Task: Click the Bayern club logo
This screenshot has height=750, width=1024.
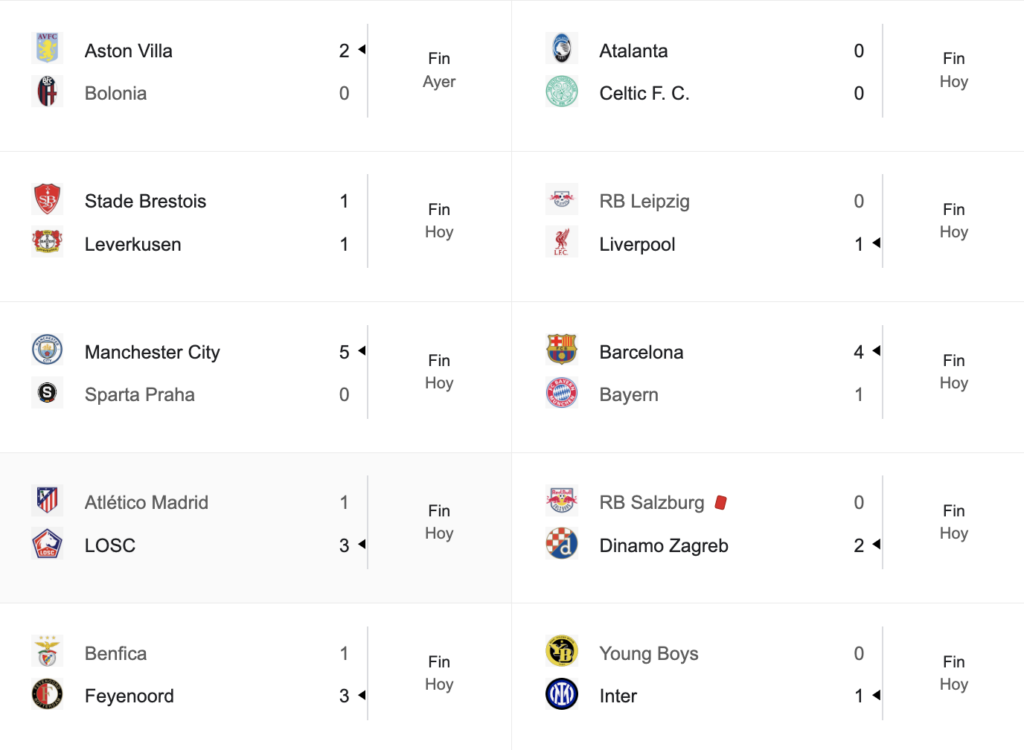Action: pyautogui.click(x=562, y=393)
